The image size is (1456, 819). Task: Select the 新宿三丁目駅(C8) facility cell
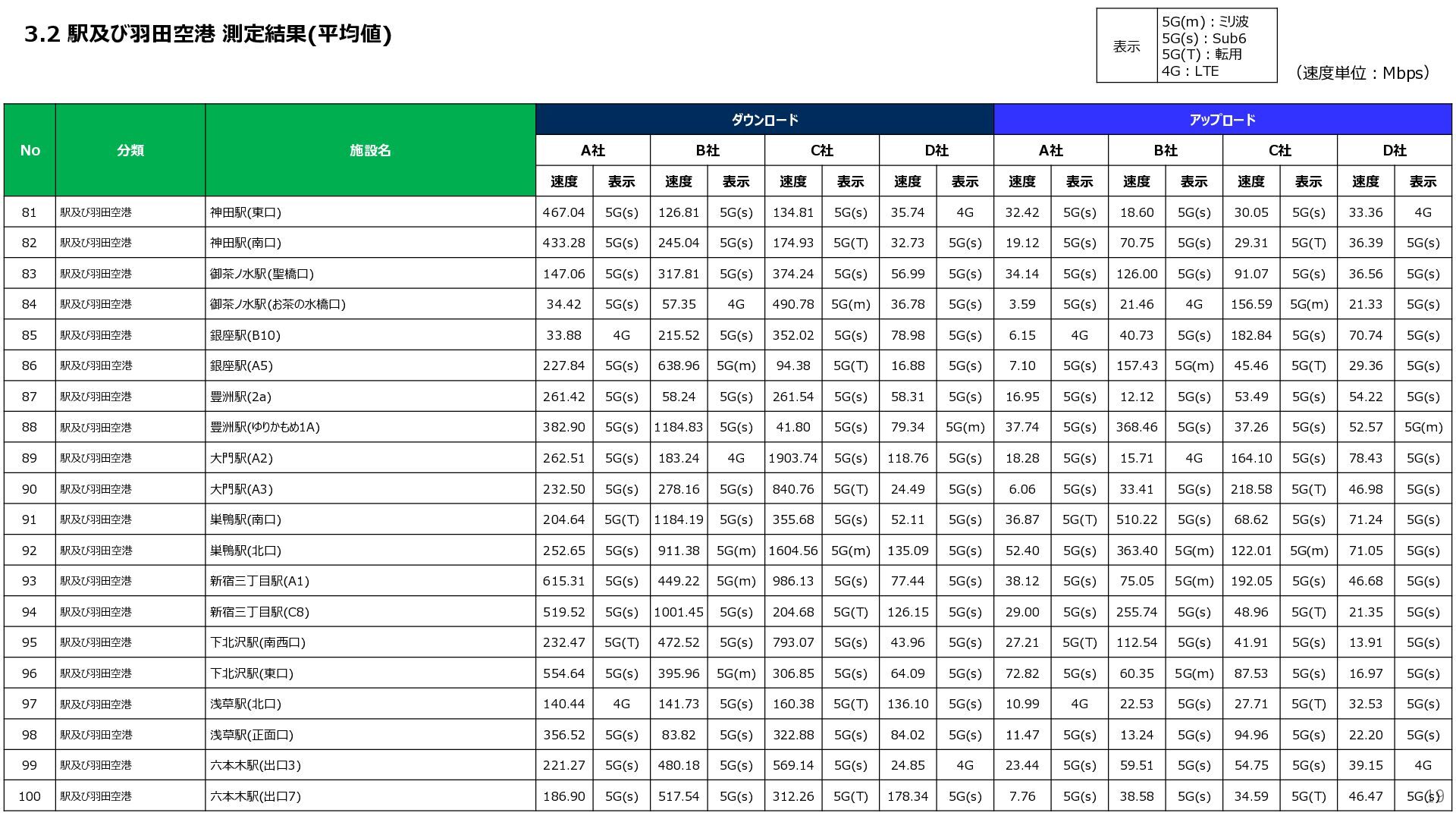(x=259, y=612)
